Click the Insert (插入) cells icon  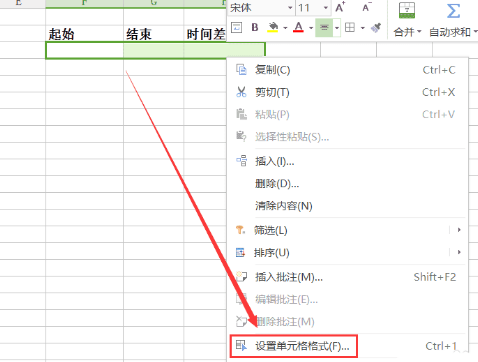pos(241,161)
